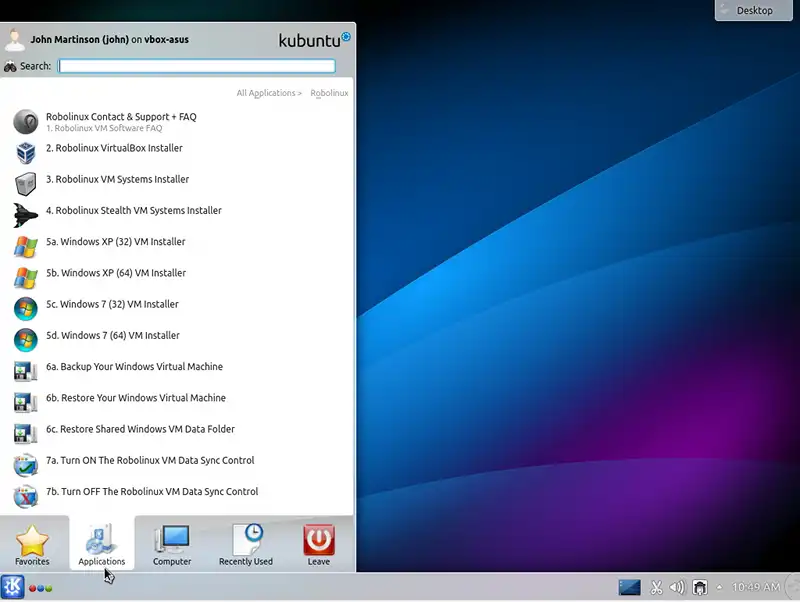Click the Windows 7 (64) VM Installer icon
Viewport: 800px width, 602px height.
[26, 340]
